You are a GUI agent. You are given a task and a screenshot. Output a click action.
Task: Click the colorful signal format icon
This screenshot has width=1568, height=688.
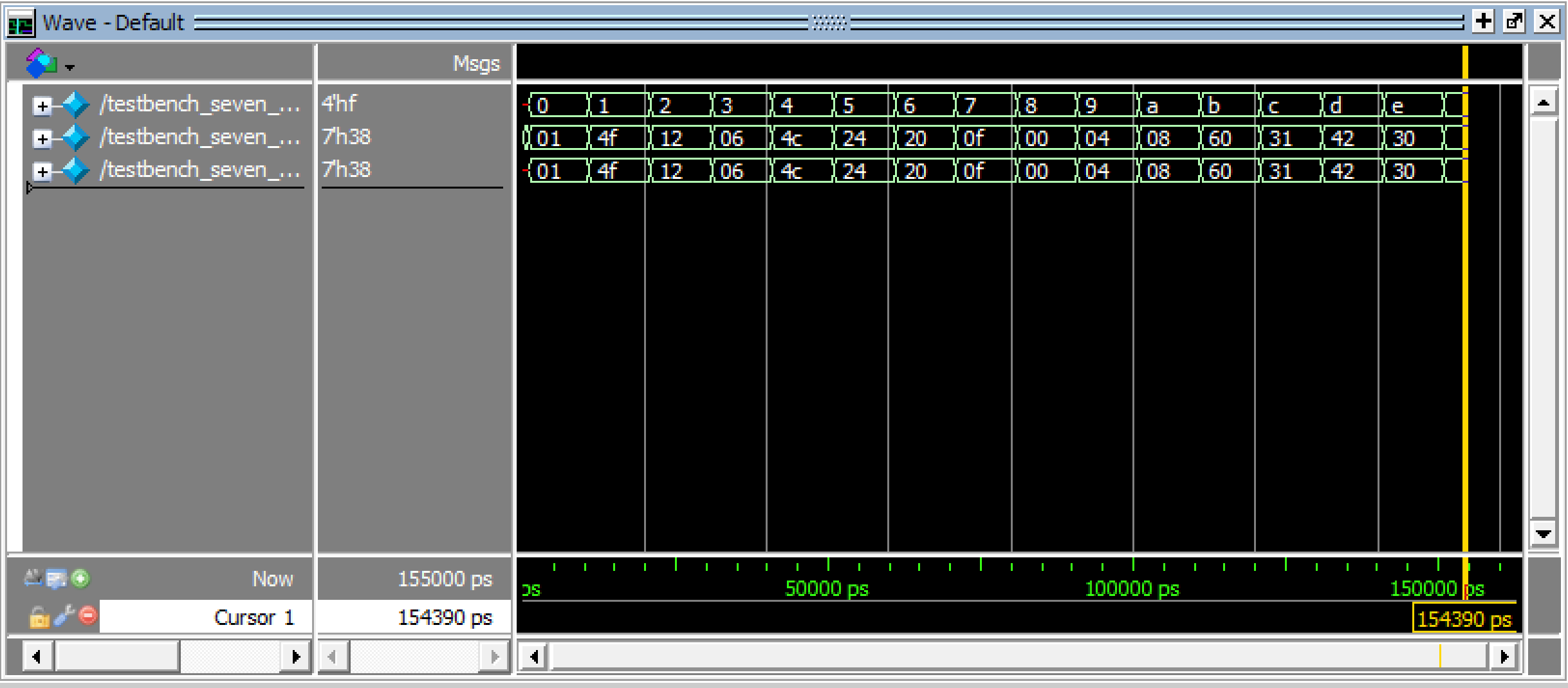41,63
